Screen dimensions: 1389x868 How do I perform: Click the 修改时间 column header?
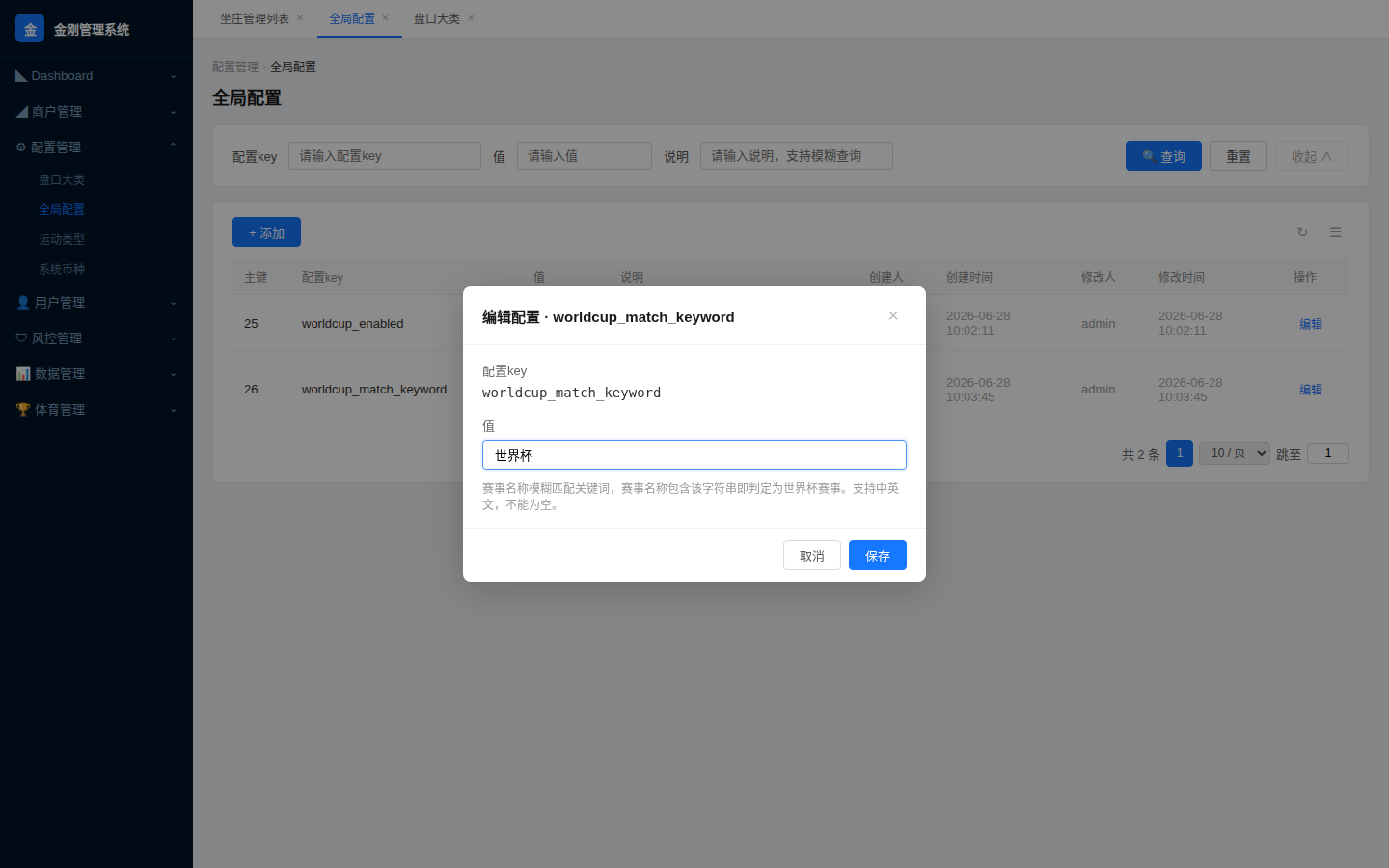click(1182, 277)
